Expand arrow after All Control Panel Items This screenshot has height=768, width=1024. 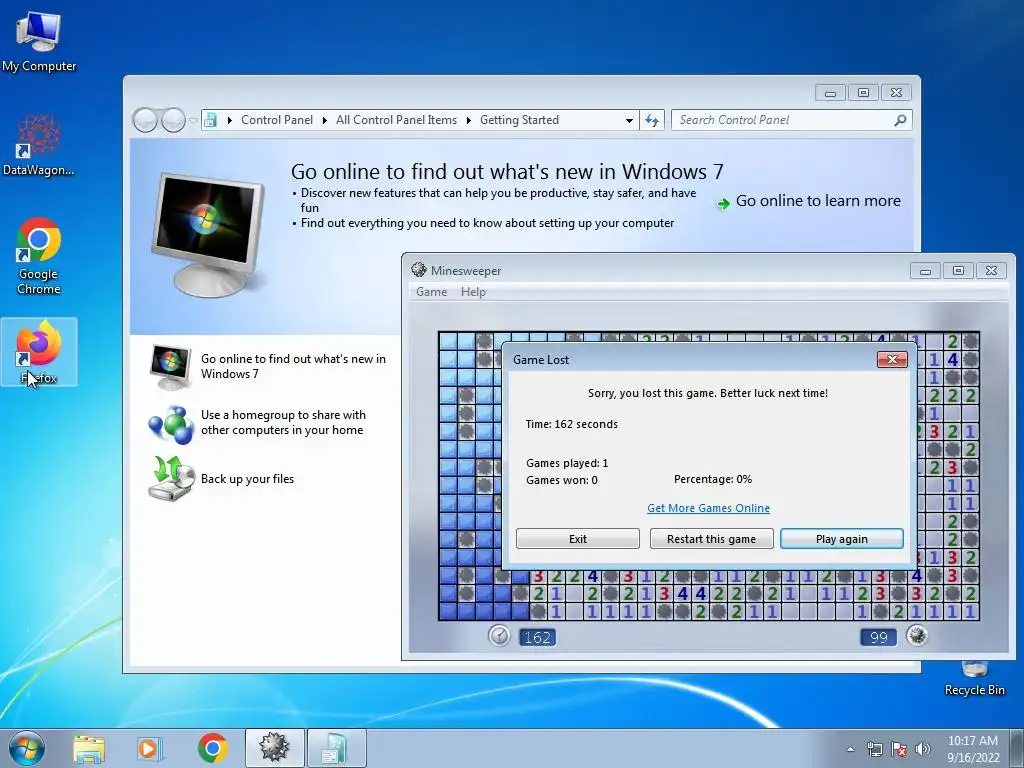[468, 121]
